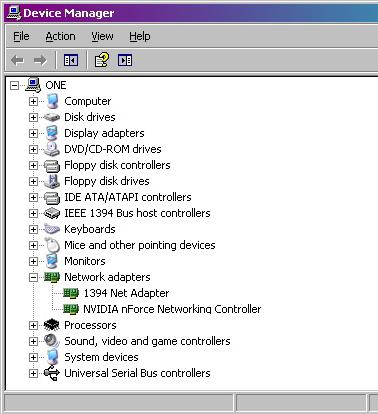Screen dimensions: 378x414
Task: Expand the System devices node
Action: [x=33, y=357]
